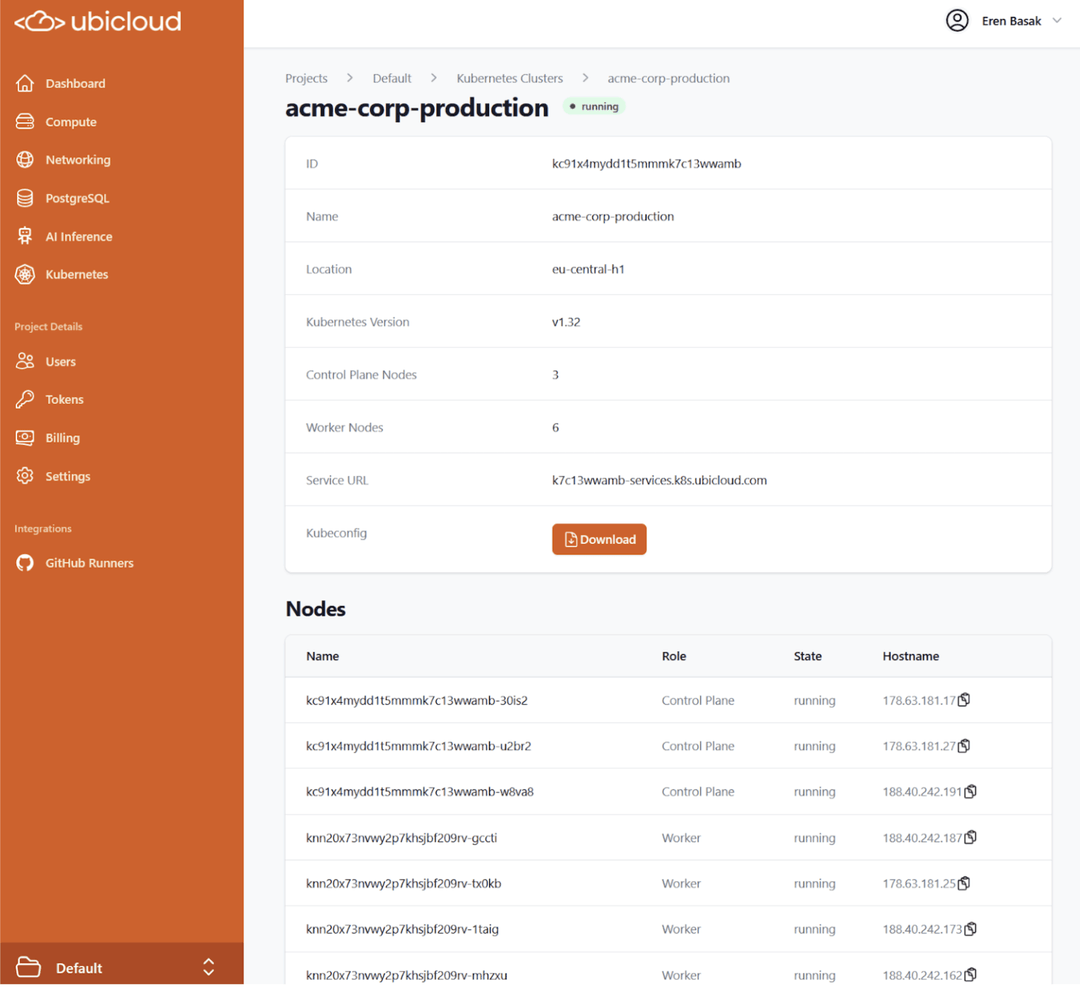Image resolution: width=1080 pixels, height=988 pixels.
Task: Click the Default project folder icon
Action: (28, 967)
